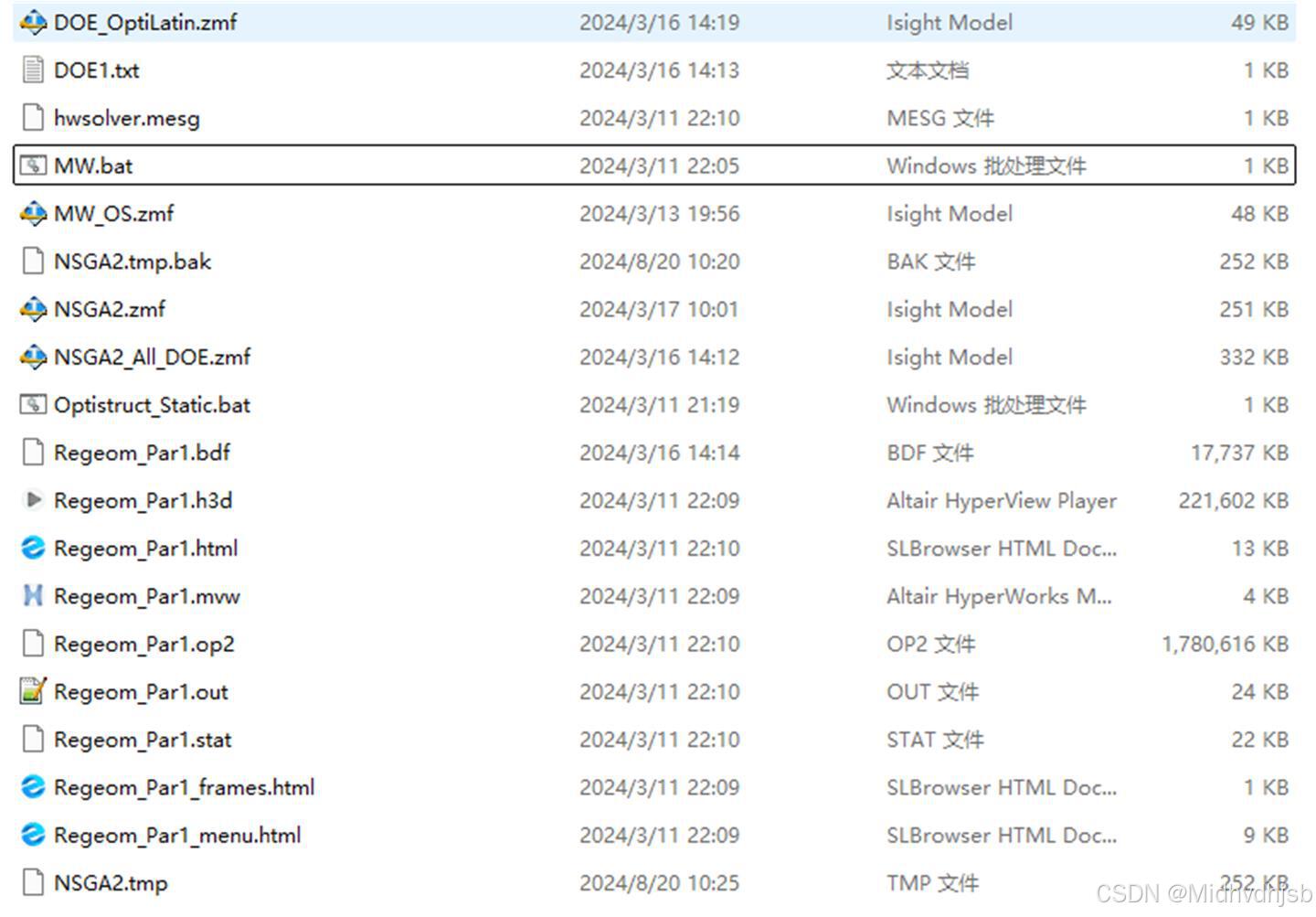Select the Regeom_Par1.op2 file

[x=143, y=644]
